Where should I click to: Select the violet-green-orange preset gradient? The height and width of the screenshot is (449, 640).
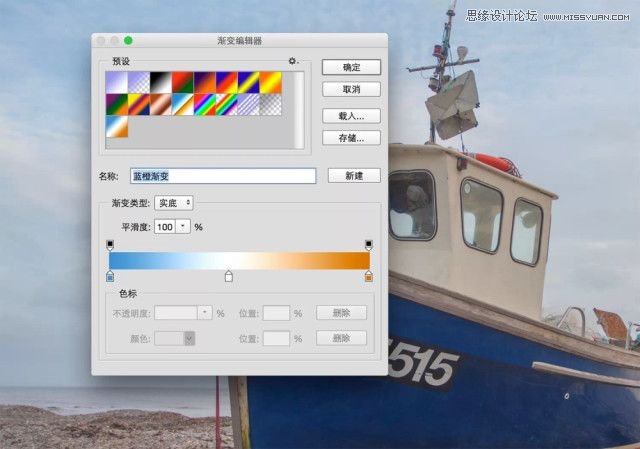(x=116, y=104)
